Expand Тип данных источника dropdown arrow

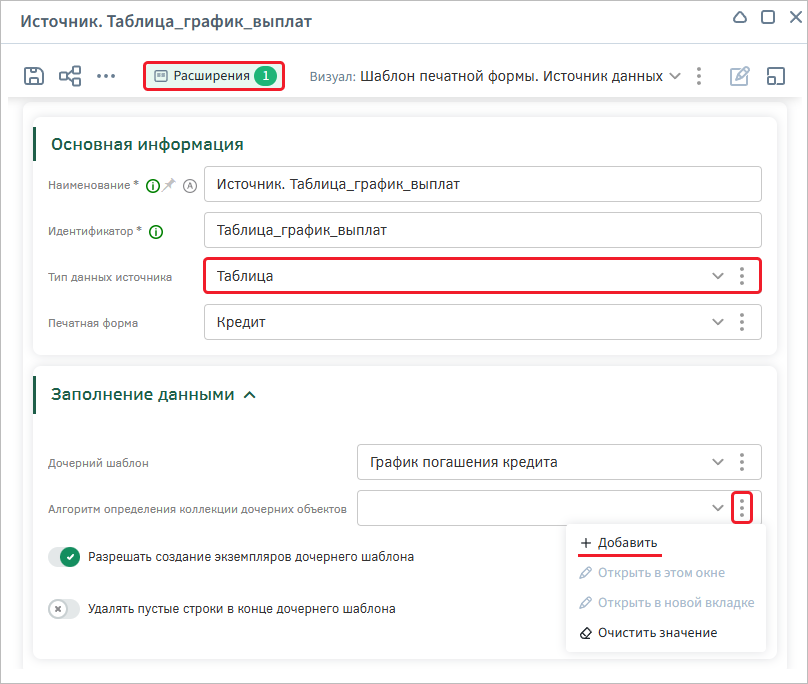pyautogui.click(x=718, y=276)
